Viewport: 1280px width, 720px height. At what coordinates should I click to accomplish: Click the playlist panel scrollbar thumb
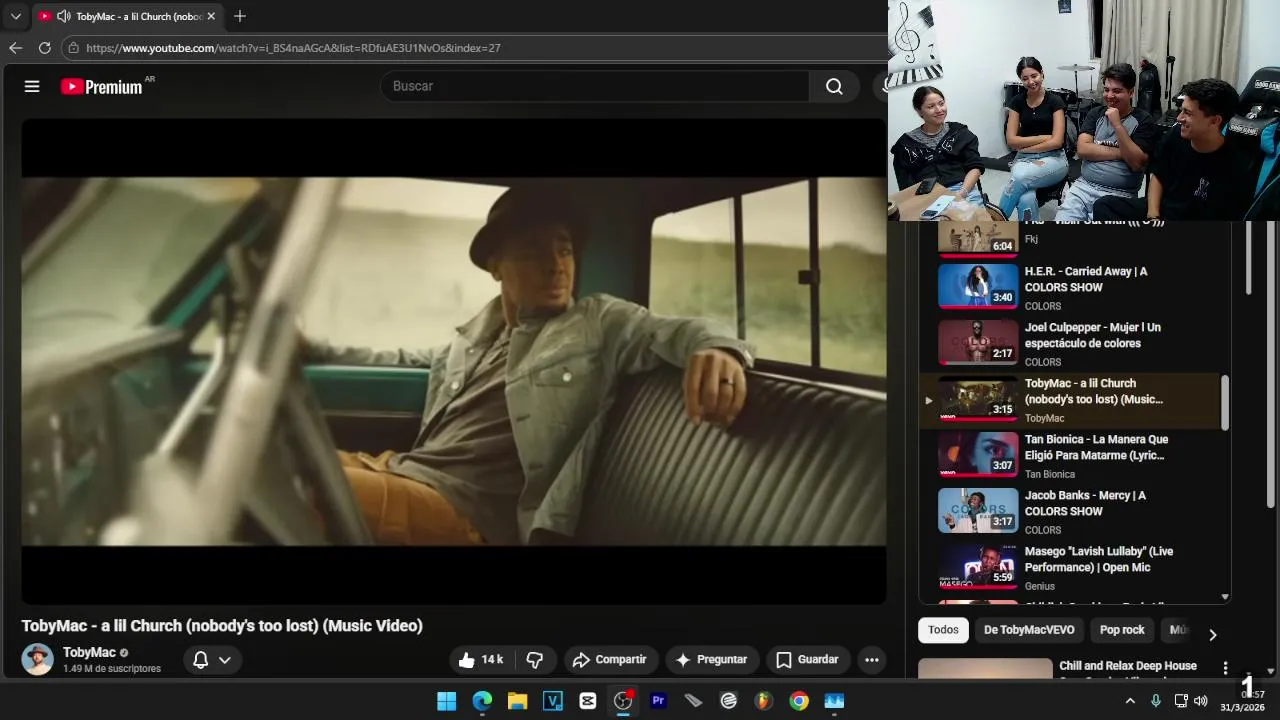(x=1225, y=402)
